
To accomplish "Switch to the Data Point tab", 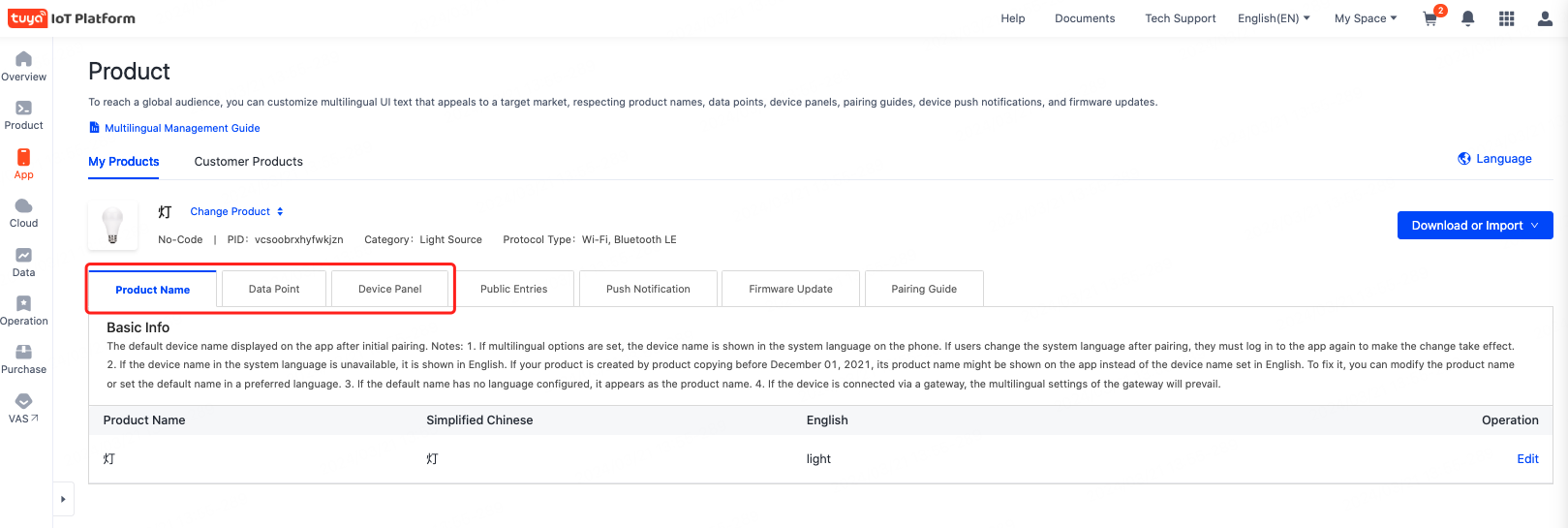I will click(x=274, y=289).
